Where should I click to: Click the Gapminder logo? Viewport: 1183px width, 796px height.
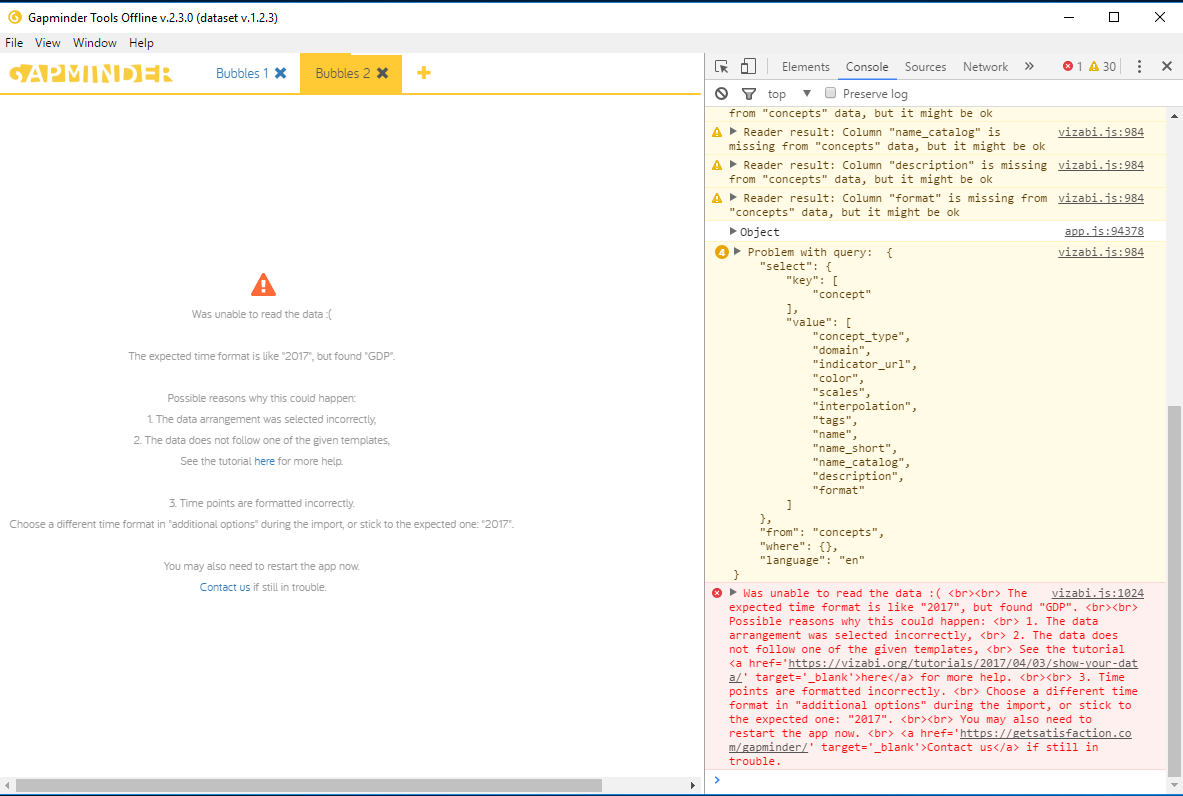coord(90,72)
